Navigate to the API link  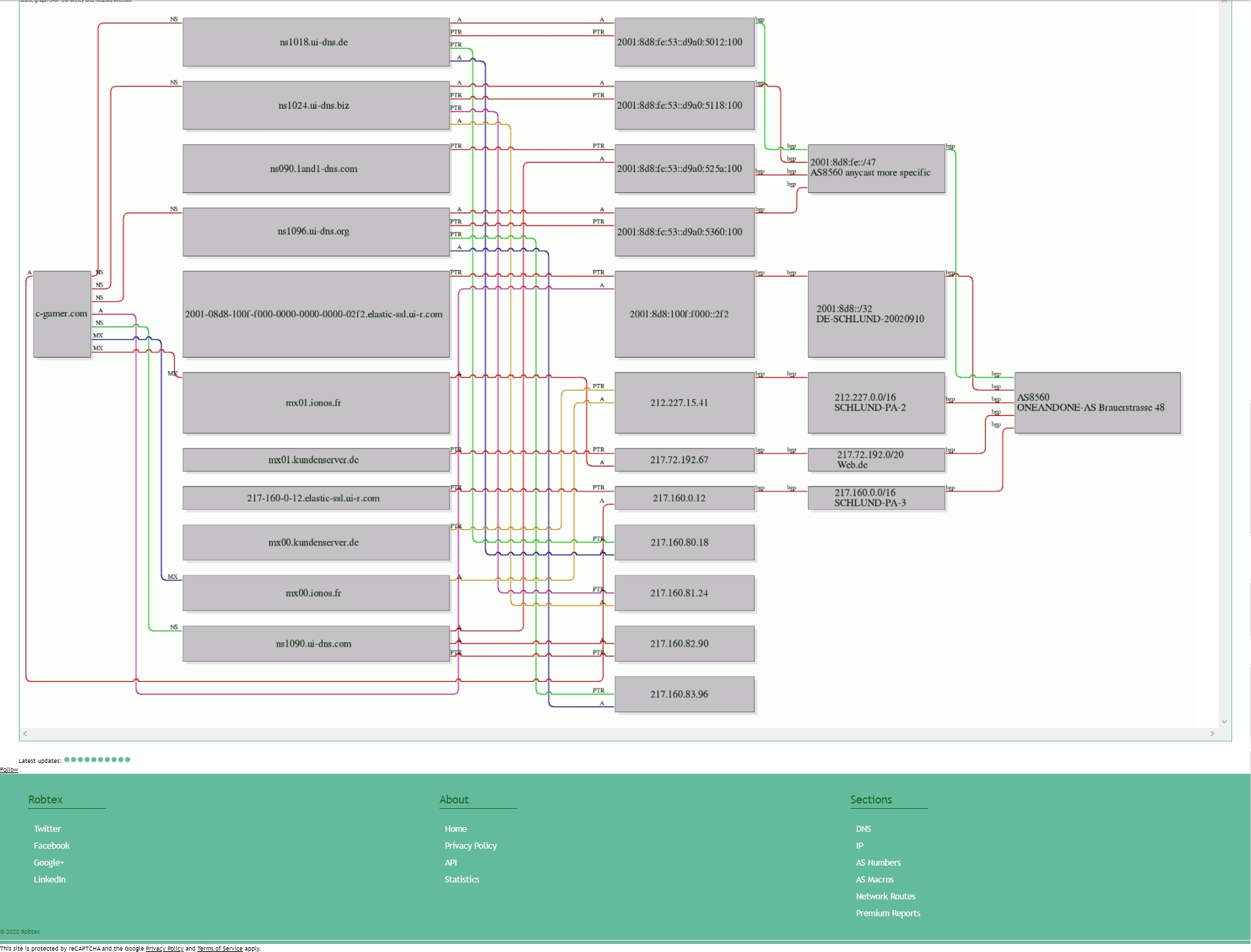pos(451,862)
